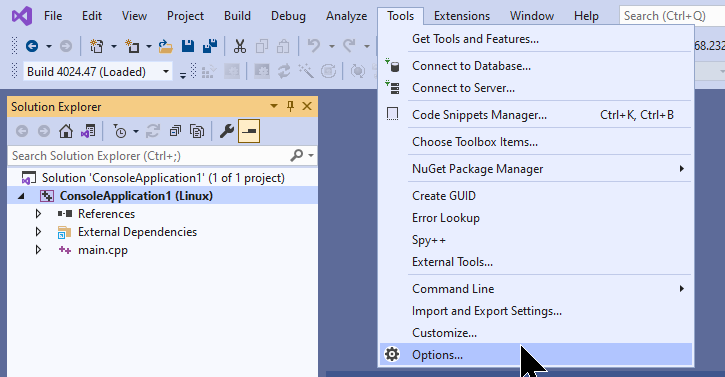Open the navigate backward history dropdown arrow
The image size is (725, 377).
click(x=49, y=46)
